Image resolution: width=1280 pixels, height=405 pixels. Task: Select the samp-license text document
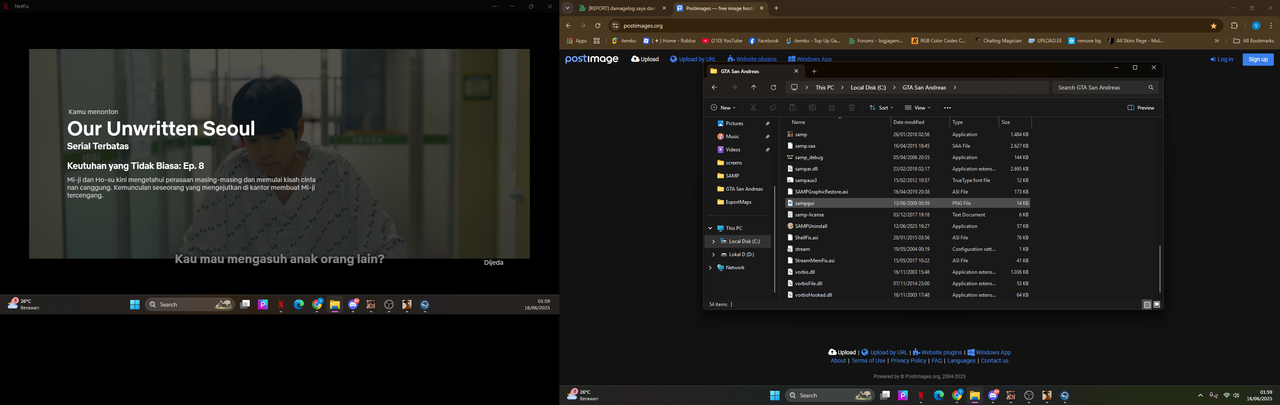point(908,214)
